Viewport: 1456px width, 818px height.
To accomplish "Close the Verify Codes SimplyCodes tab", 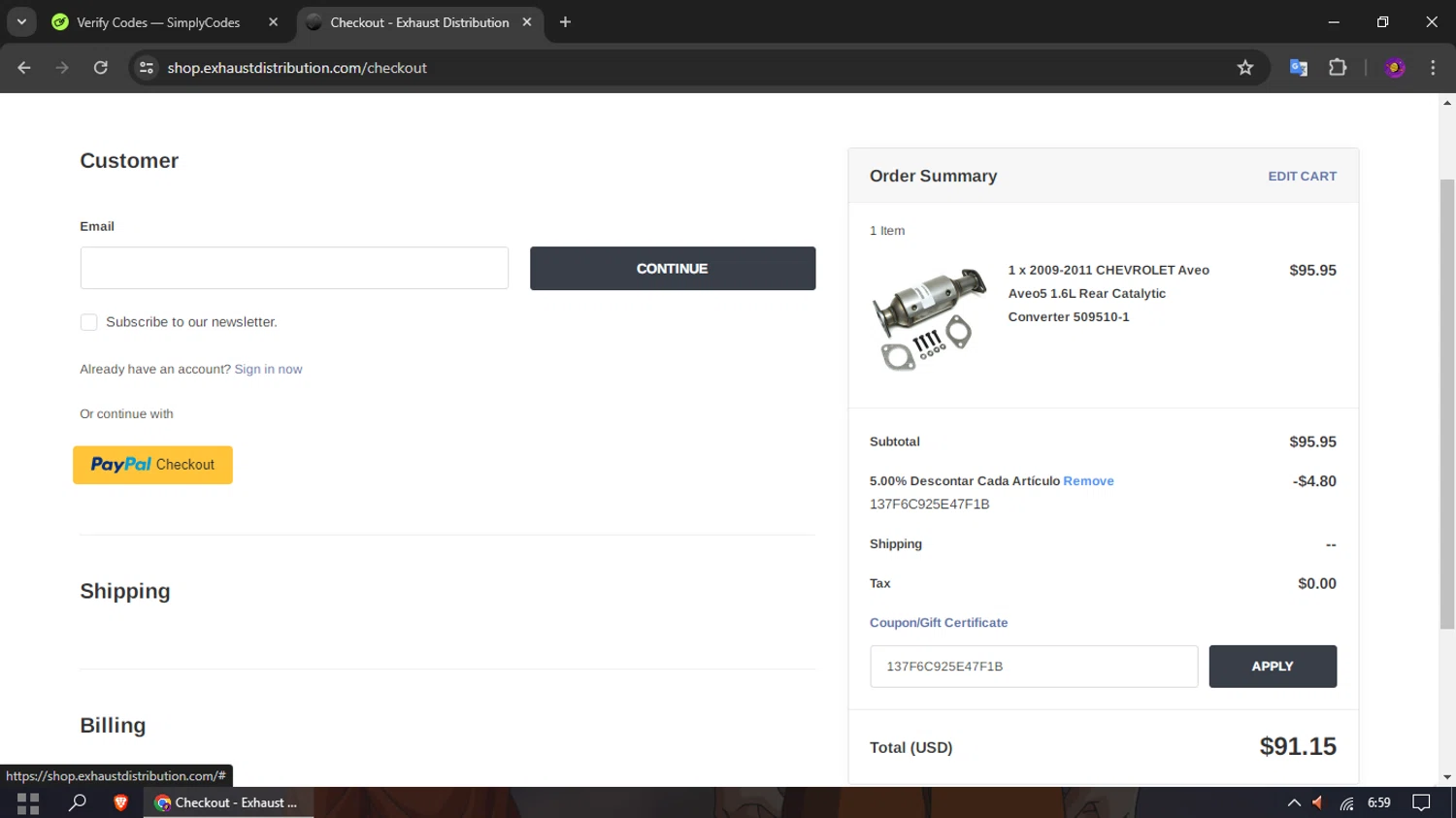I will pyautogui.click(x=273, y=22).
